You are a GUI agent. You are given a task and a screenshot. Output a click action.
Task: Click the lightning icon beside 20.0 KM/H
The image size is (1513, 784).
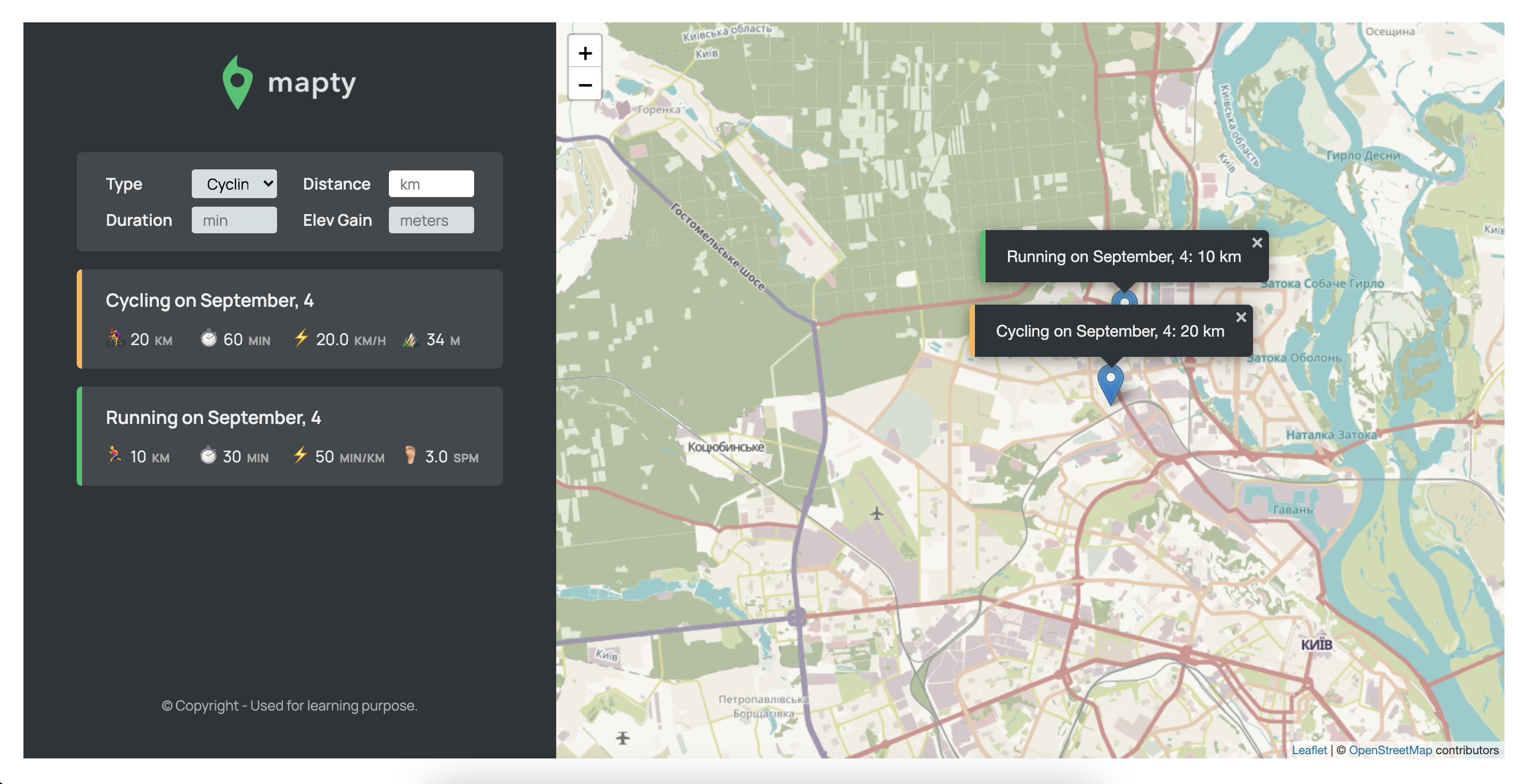pos(300,338)
